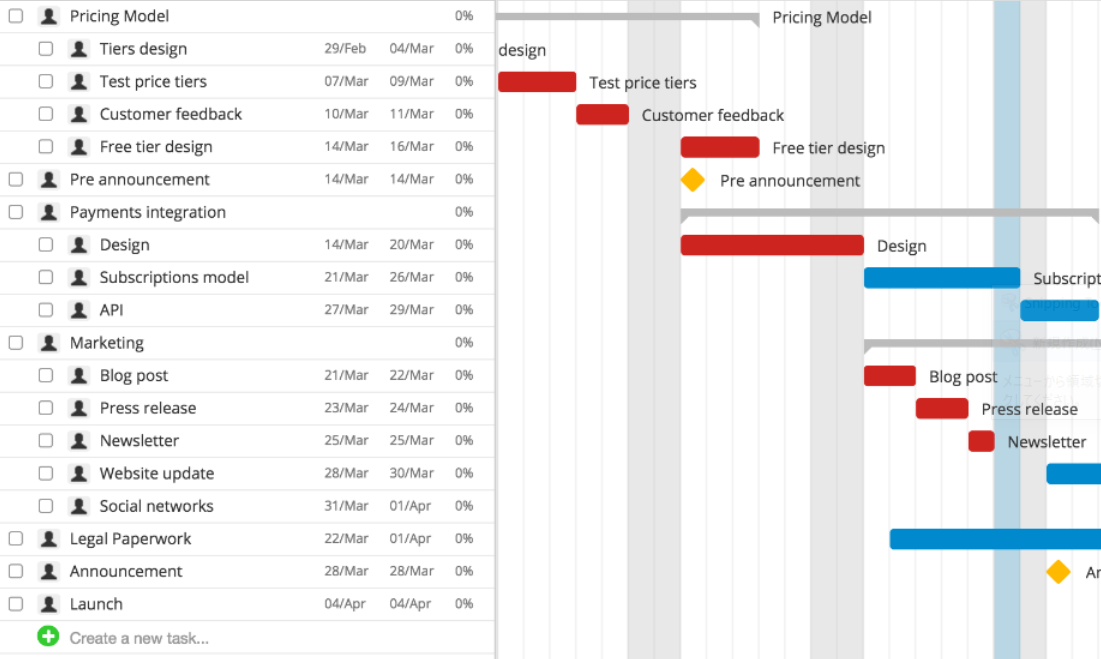Click the assignee icon for Pricing Model
Image resolution: width=1101 pixels, height=659 pixels.
pos(48,16)
